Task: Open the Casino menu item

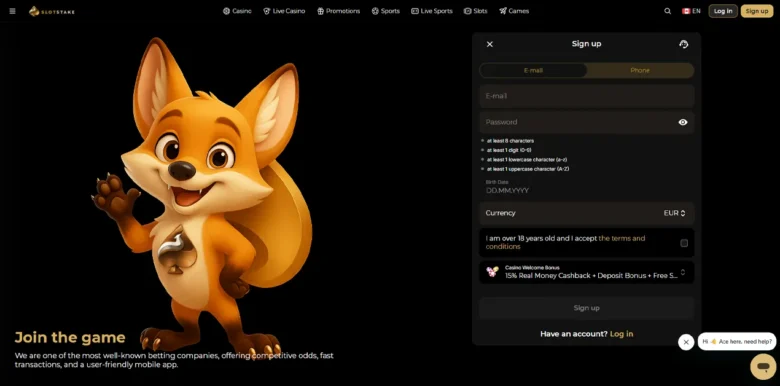Action: click(237, 11)
